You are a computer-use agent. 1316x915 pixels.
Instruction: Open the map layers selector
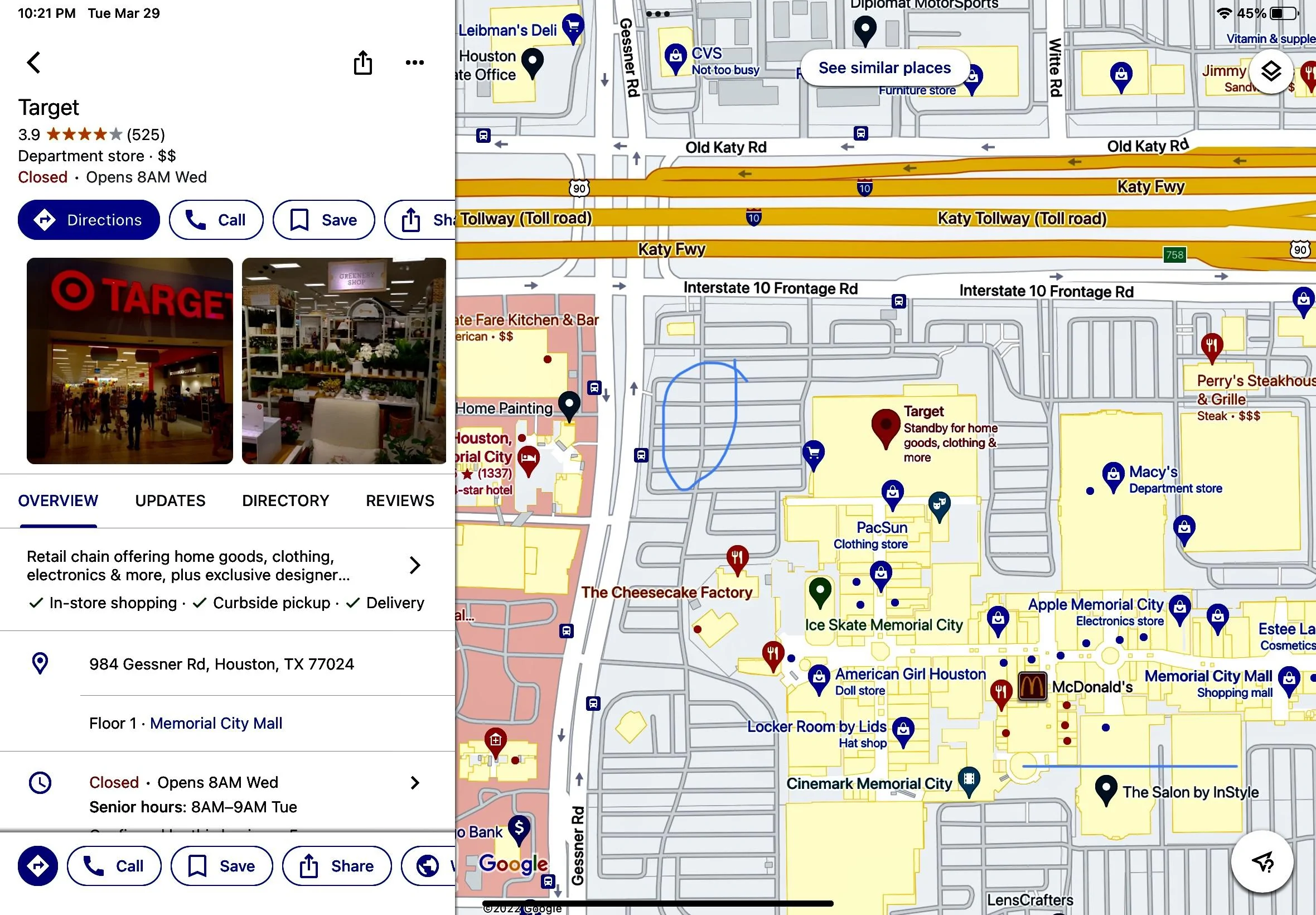tap(1271, 71)
